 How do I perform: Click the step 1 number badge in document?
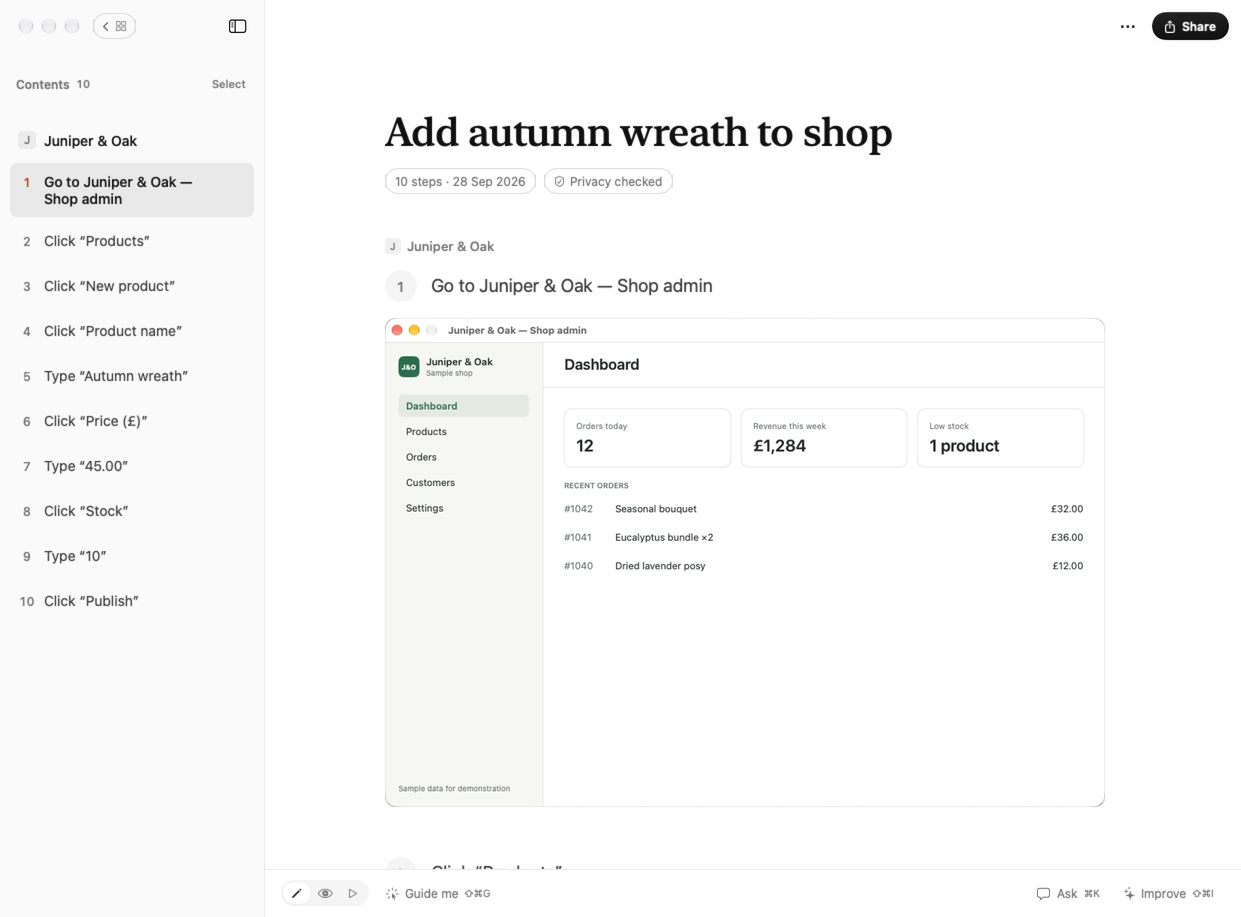(x=401, y=286)
